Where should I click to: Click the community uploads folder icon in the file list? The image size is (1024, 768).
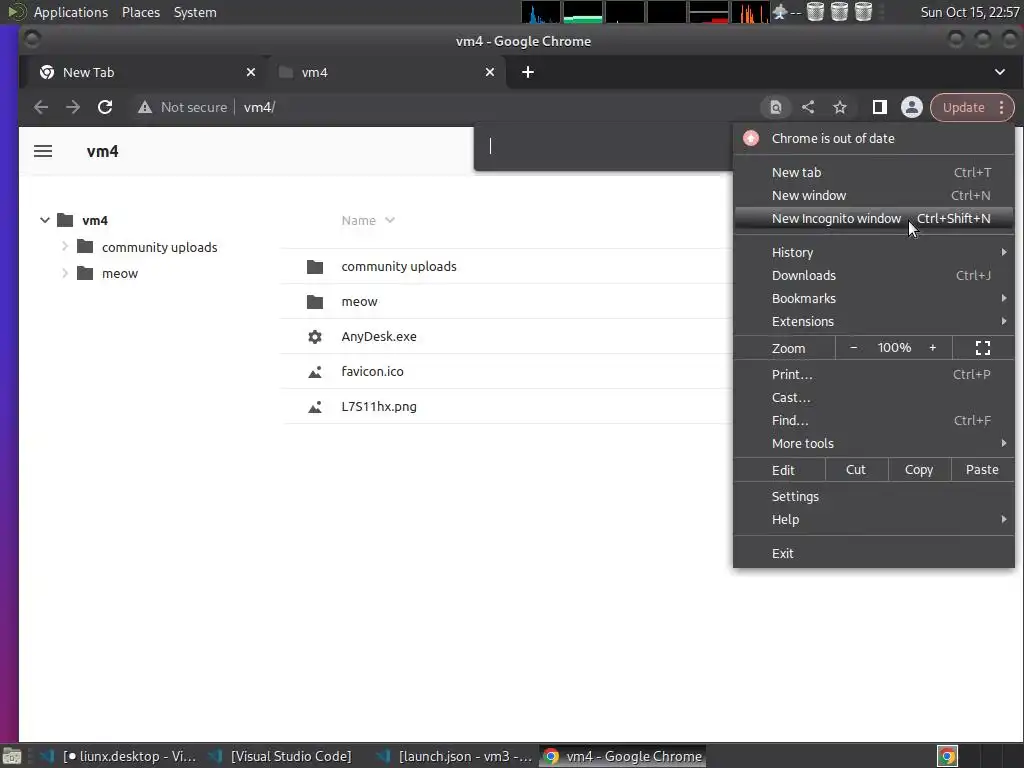315,266
